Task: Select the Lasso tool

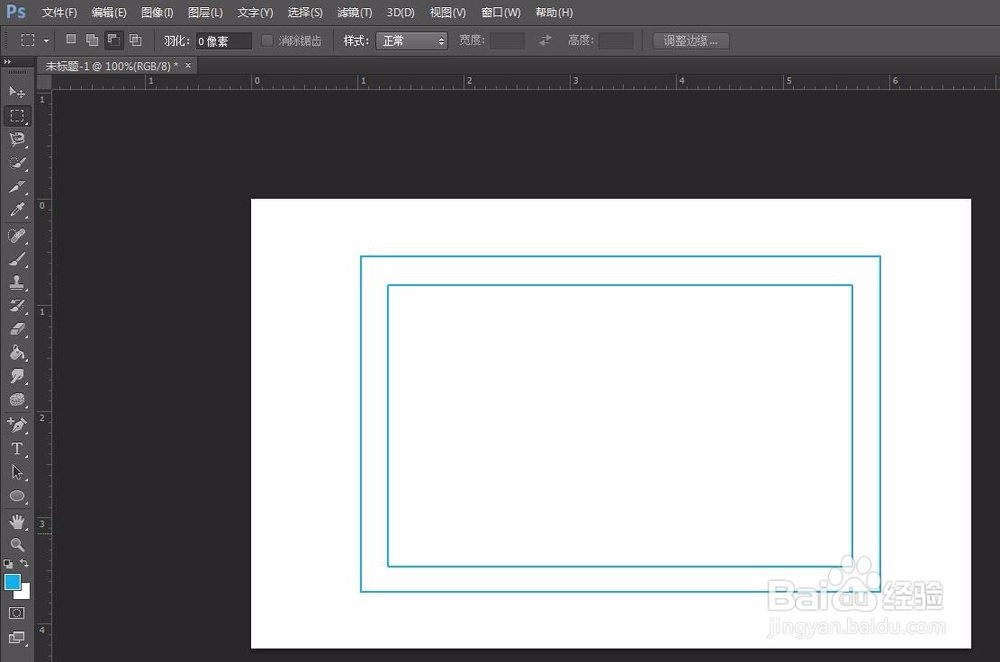Action: click(x=17, y=140)
